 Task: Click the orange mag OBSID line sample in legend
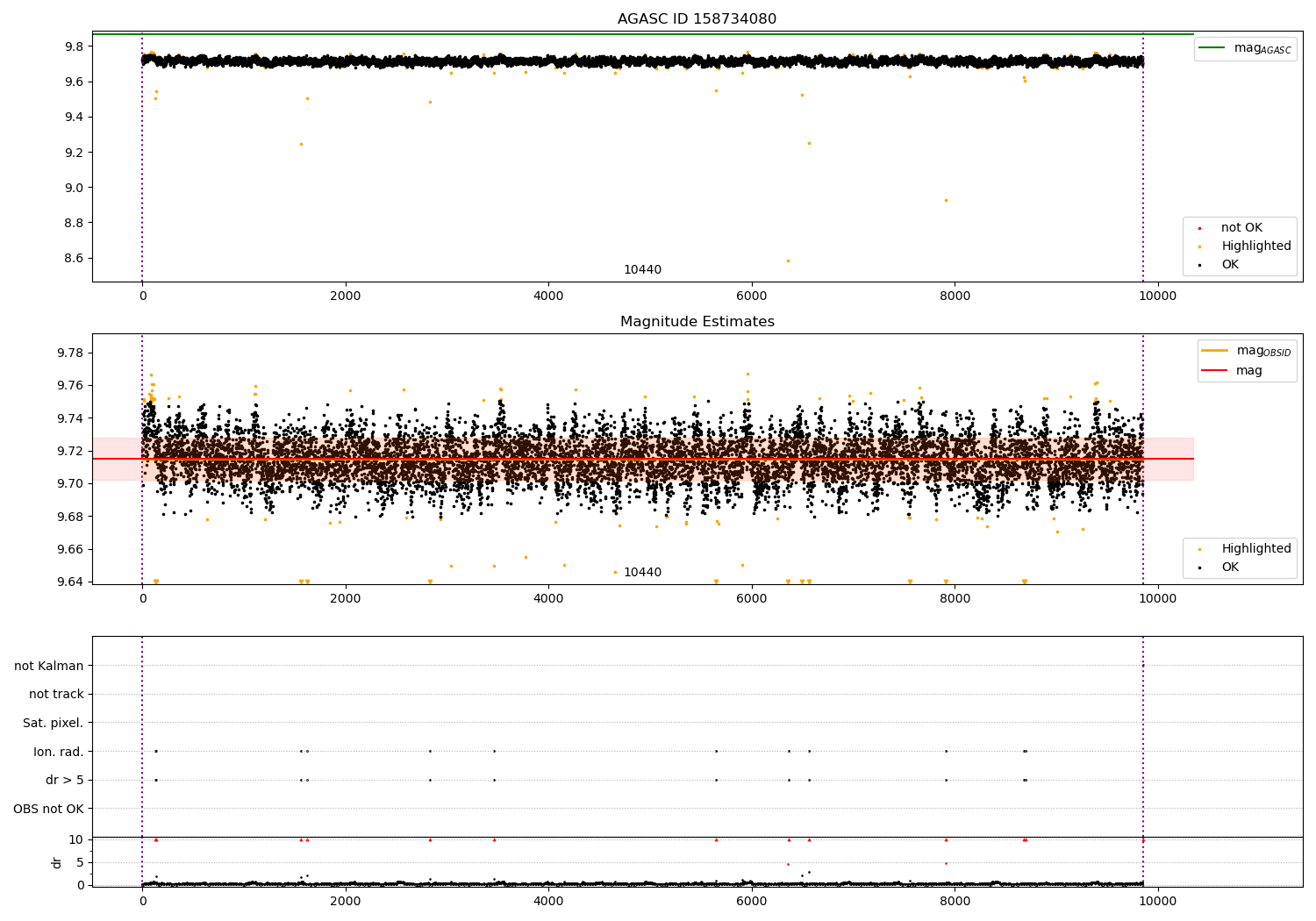1214,351
